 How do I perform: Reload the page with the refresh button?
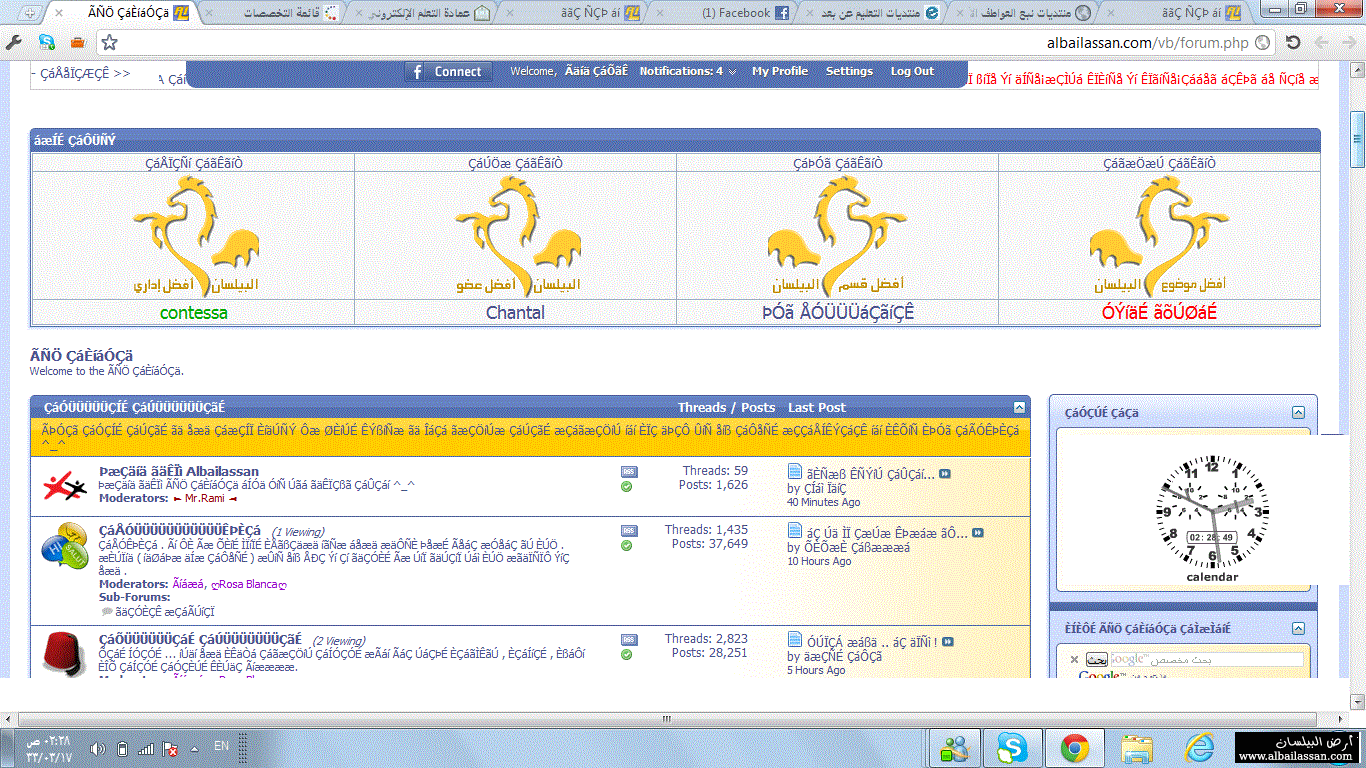[1293, 43]
